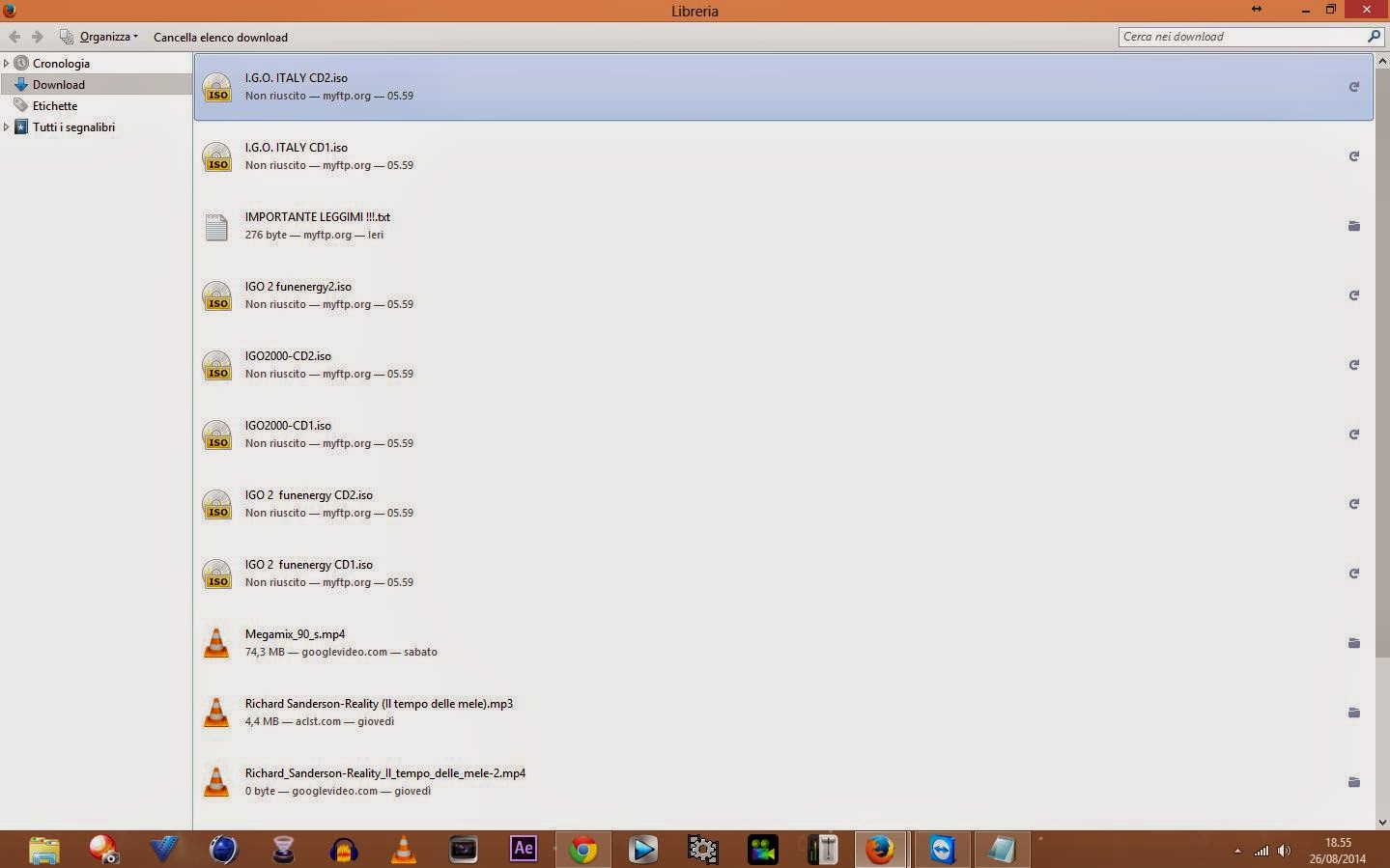Retry download of I.G.O. ITALY CD1.iso
The height and width of the screenshot is (868, 1390).
tap(1354, 156)
